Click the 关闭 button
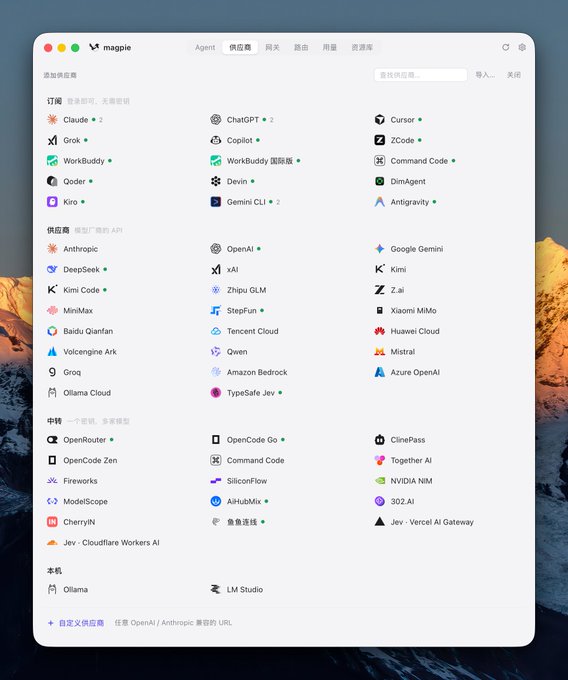The width and height of the screenshot is (568, 680). click(x=514, y=75)
